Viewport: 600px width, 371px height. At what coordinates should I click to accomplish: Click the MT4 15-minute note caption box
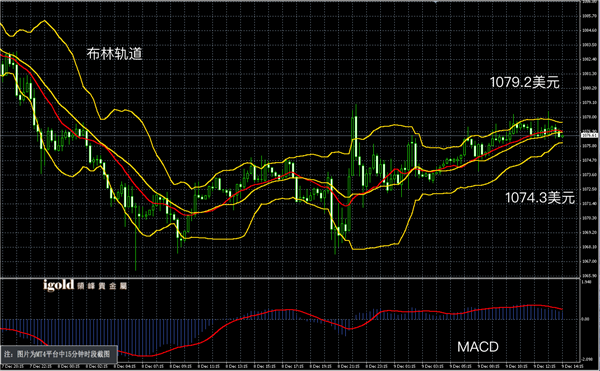[x=58, y=354]
